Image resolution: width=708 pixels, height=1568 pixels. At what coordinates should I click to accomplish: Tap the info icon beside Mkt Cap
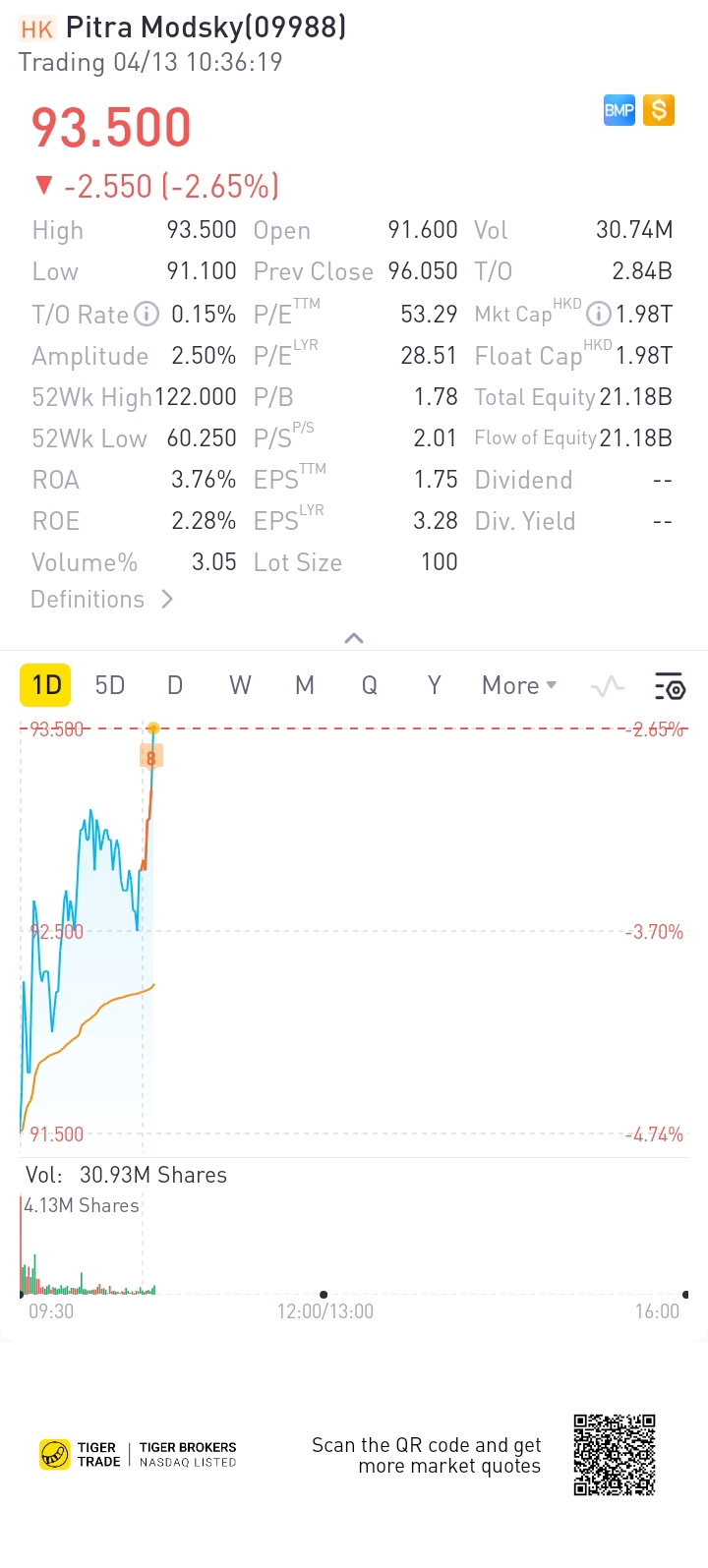point(598,315)
